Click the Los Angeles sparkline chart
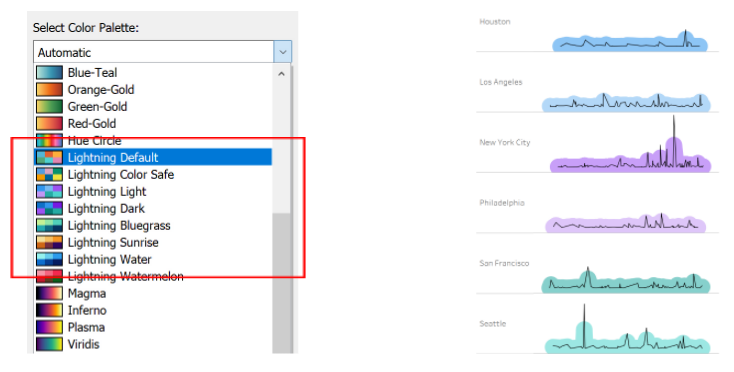The width and height of the screenshot is (734, 372). (626, 102)
